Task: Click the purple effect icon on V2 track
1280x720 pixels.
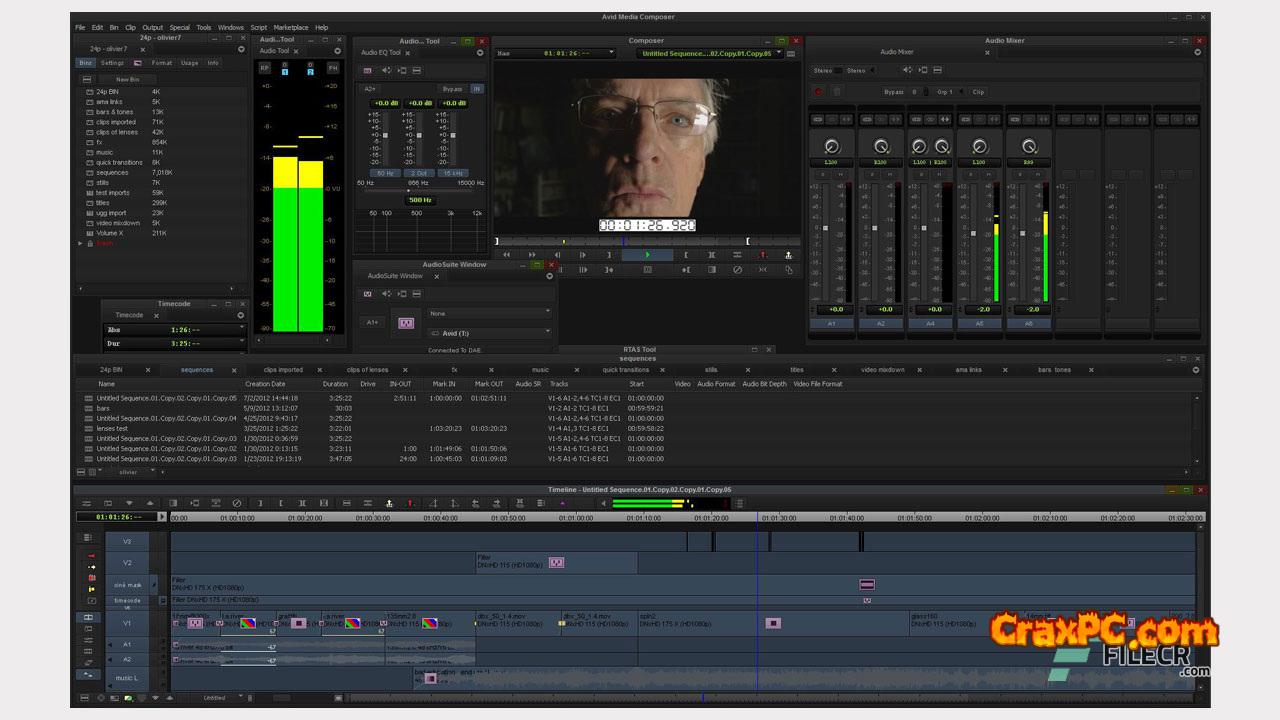Action: pyautogui.click(x=556, y=563)
